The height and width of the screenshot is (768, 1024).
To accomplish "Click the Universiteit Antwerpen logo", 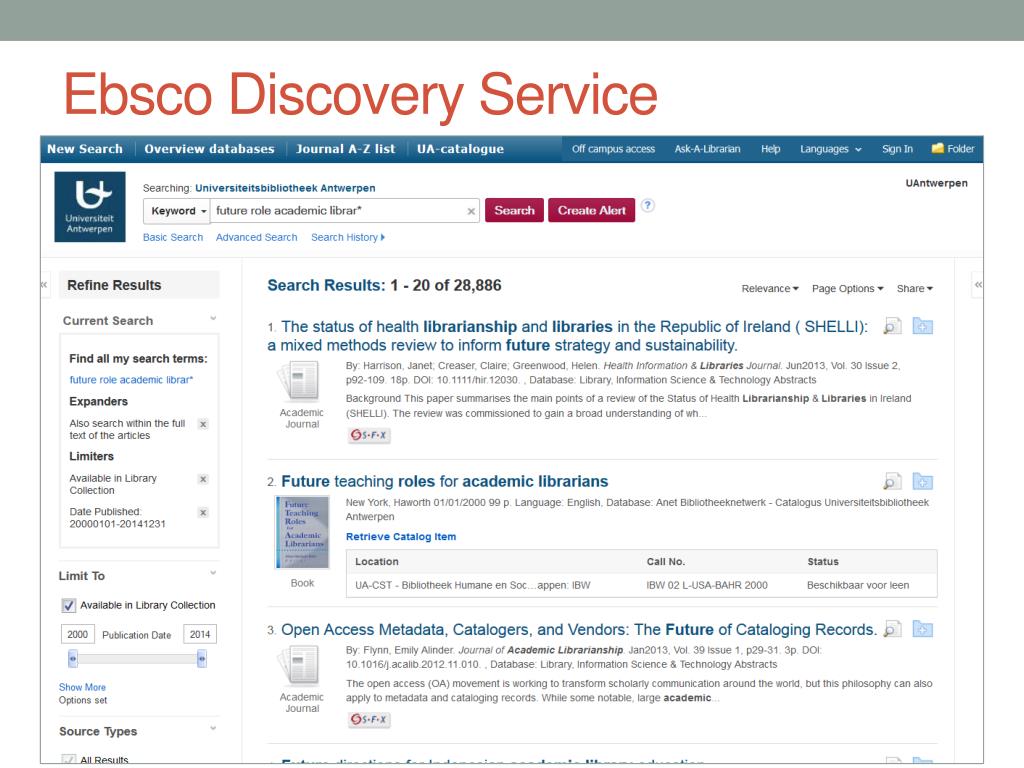I will [x=89, y=207].
